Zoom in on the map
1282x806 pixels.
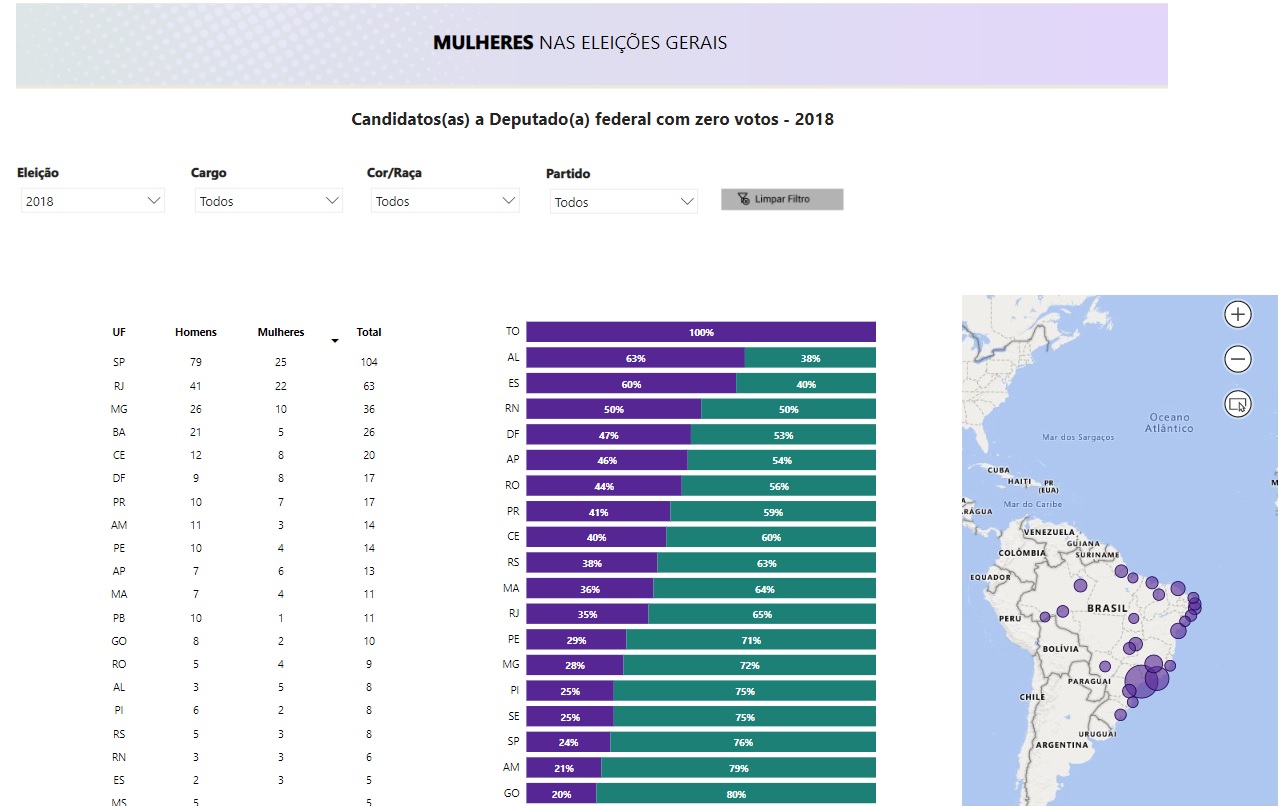click(x=1238, y=314)
